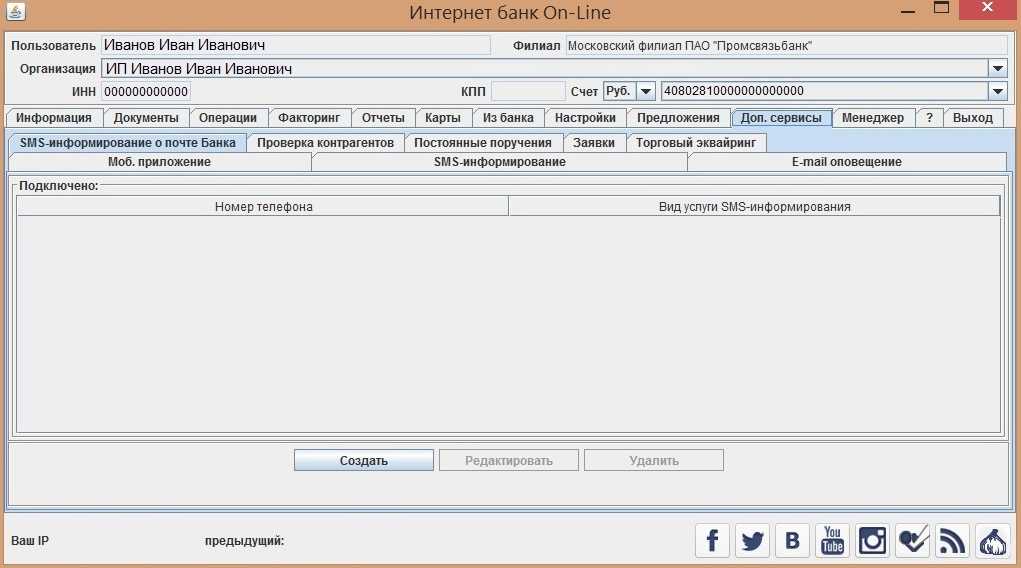Click the Foursquare check-in icon

pyautogui.click(x=912, y=541)
